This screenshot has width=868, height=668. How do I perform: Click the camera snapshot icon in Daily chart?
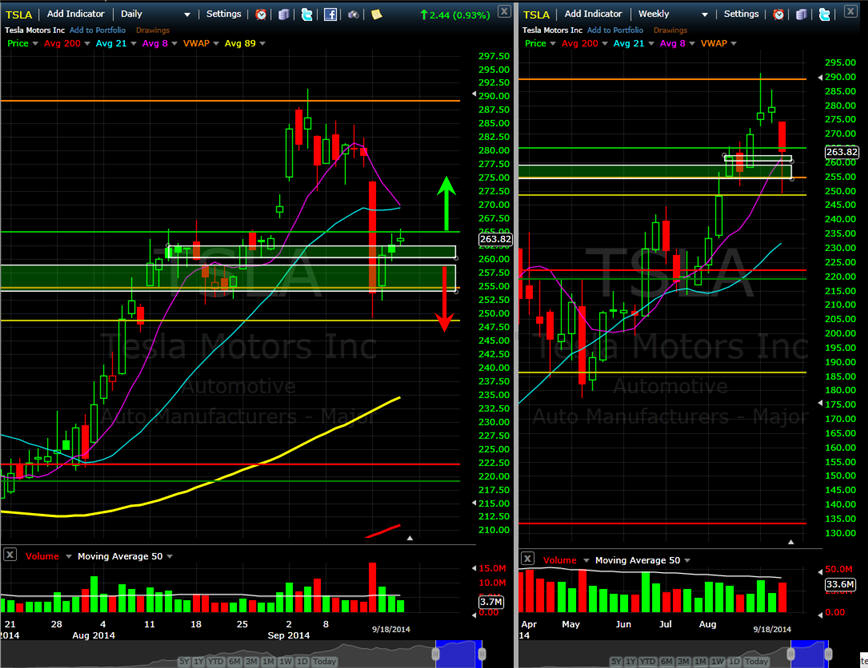click(353, 14)
